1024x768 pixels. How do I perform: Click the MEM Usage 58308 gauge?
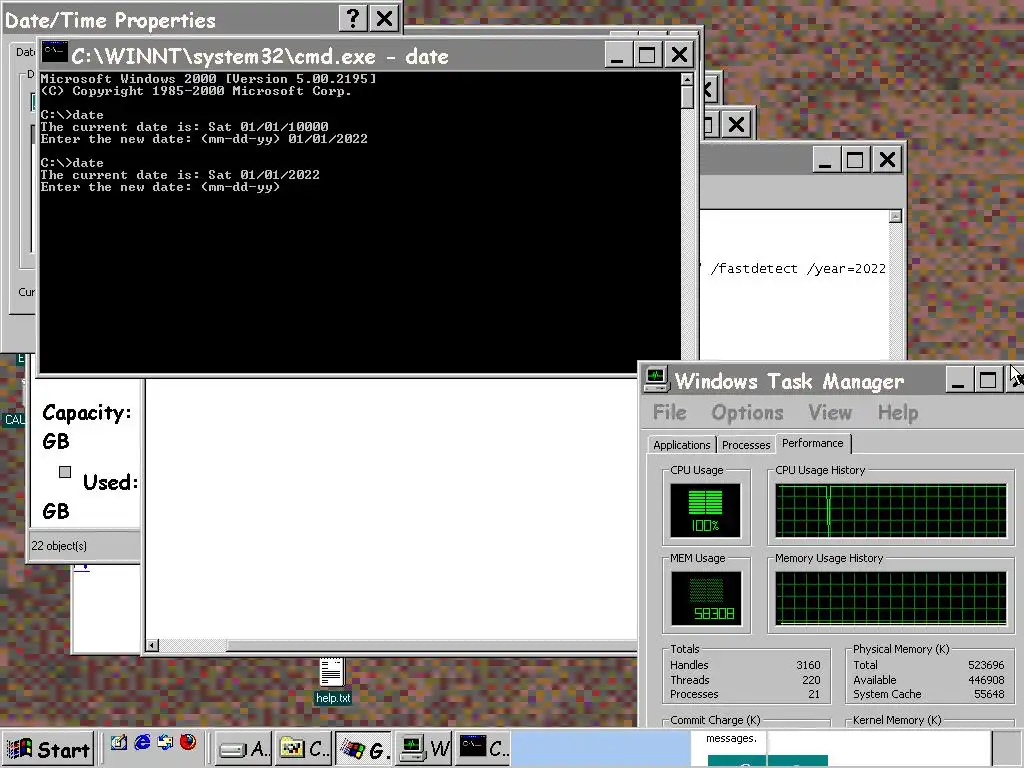click(705, 598)
